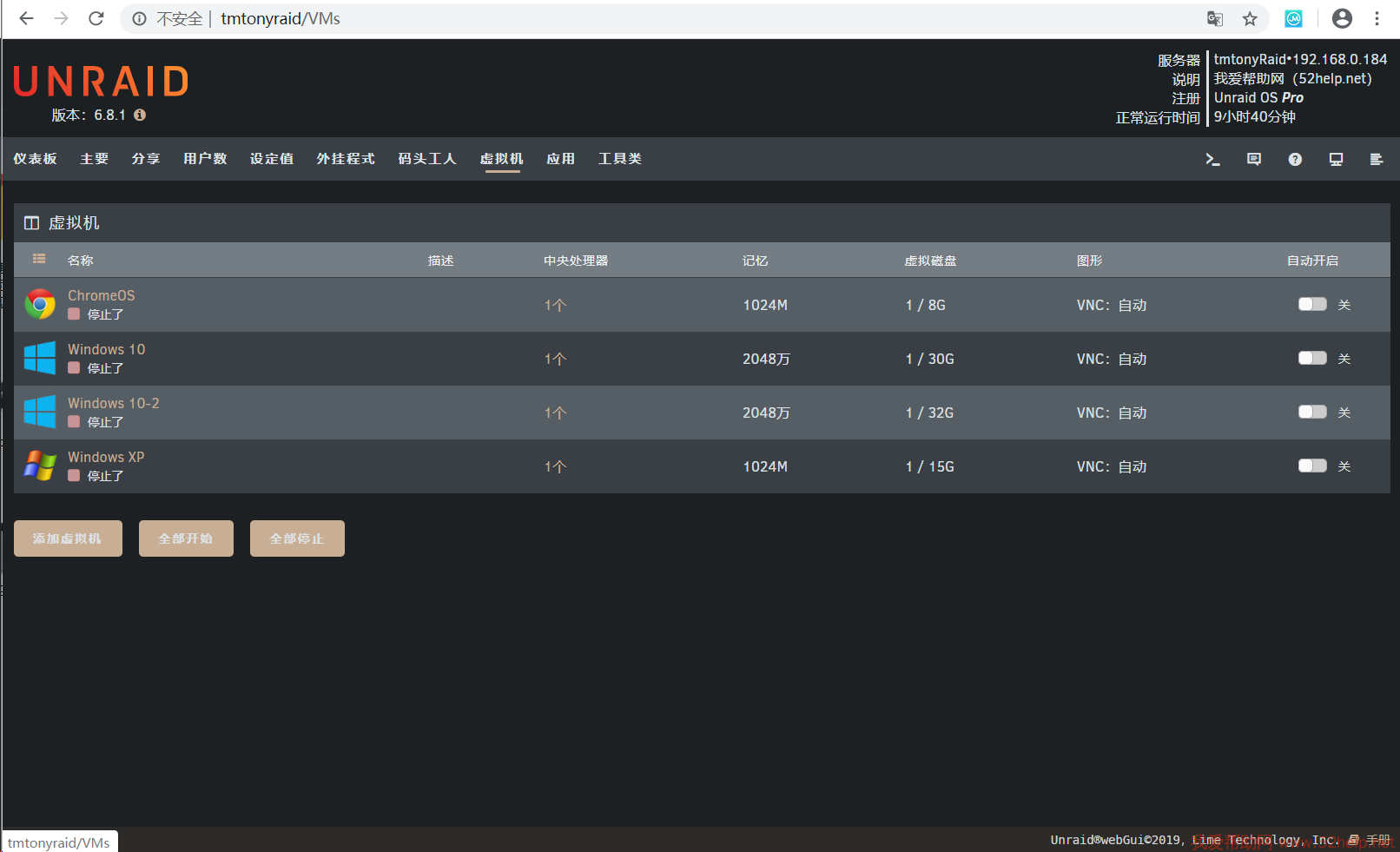Go to the 仪表板 dashboard tab
The image size is (1400, 852).
[x=35, y=159]
